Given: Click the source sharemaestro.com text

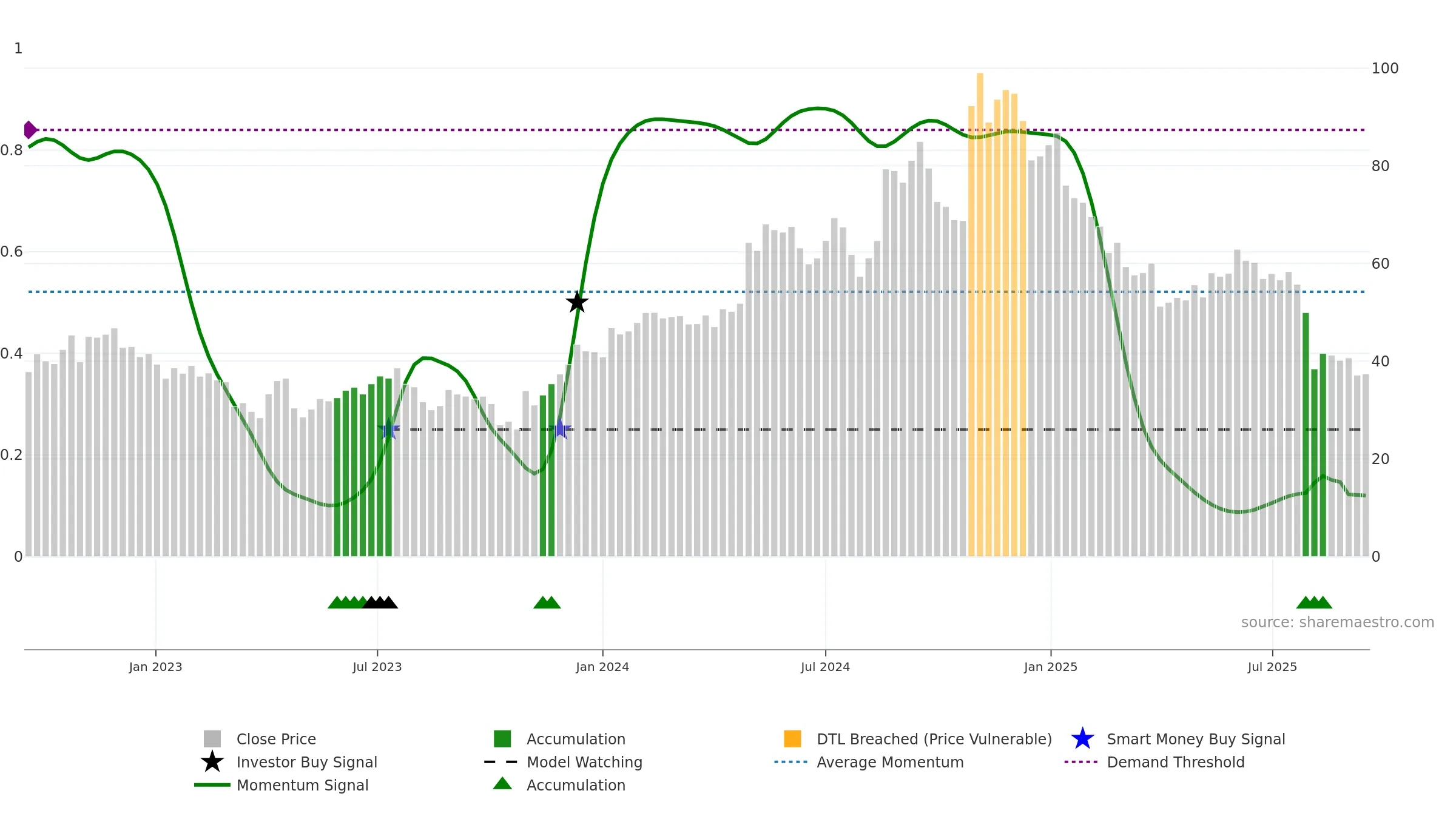Looking at the screenshot, I should coord(1338,622).
